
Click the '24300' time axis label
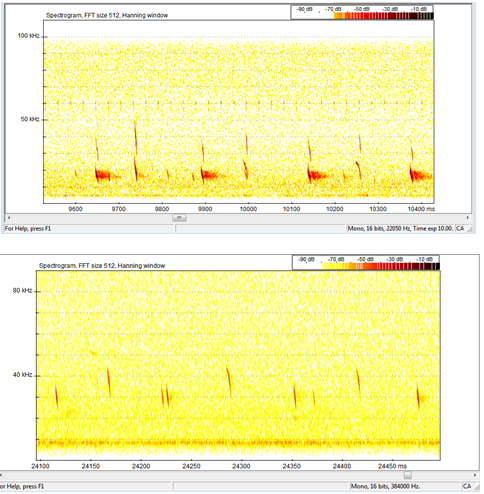pyautogui.click(x=241, y=466)
